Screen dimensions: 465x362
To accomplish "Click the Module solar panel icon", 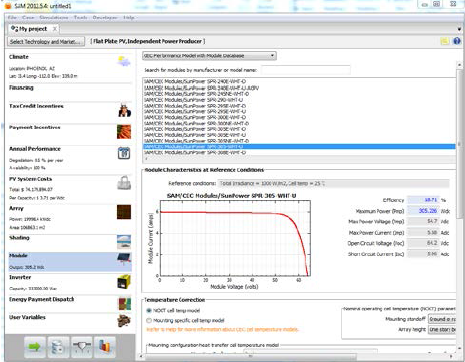I will pos(124,259).
